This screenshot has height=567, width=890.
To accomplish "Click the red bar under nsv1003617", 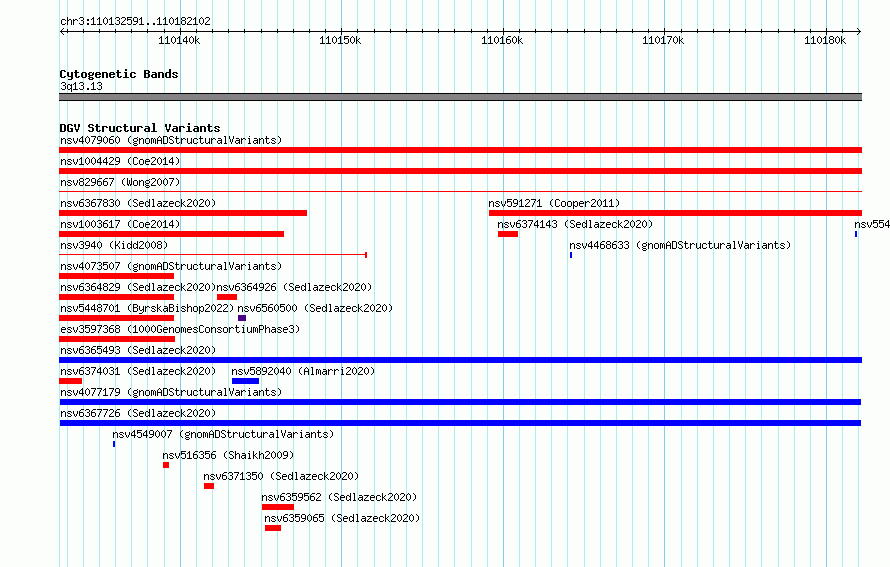I will click(171, 234).
